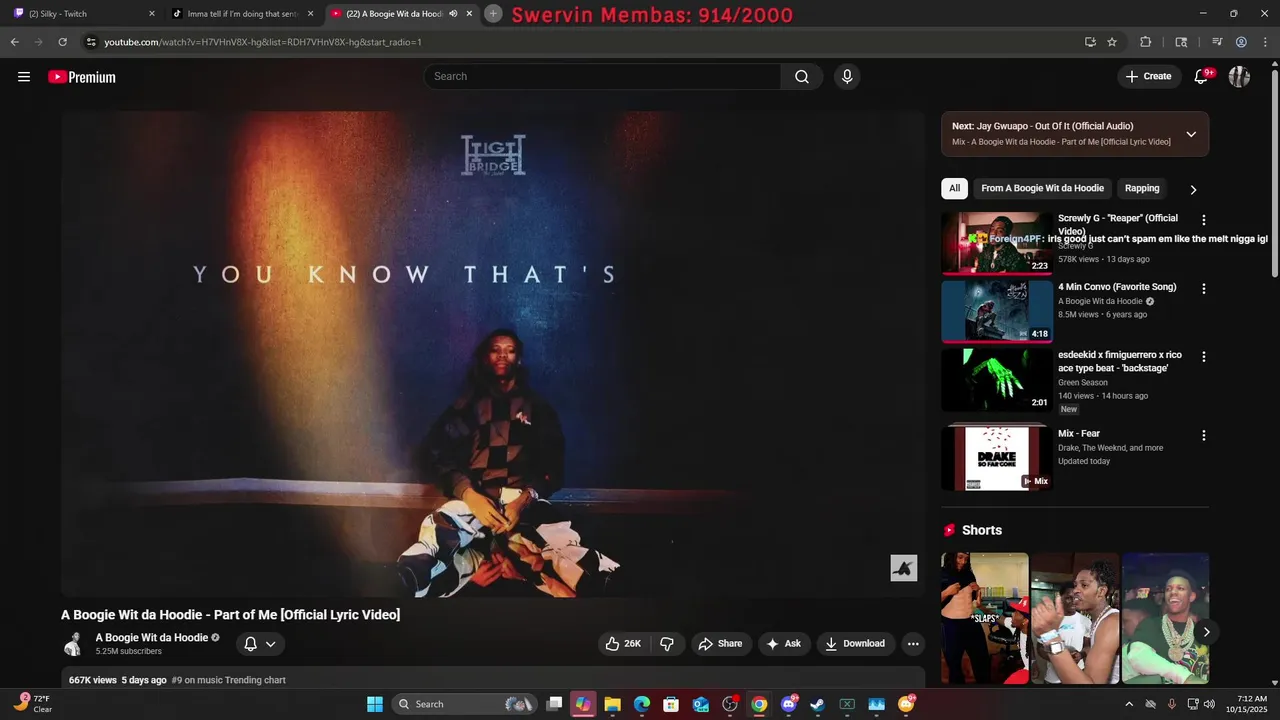Show hidden system tray icons chevron
The width and height of the screenshot is (1280, 720).
coord(1129,704)
